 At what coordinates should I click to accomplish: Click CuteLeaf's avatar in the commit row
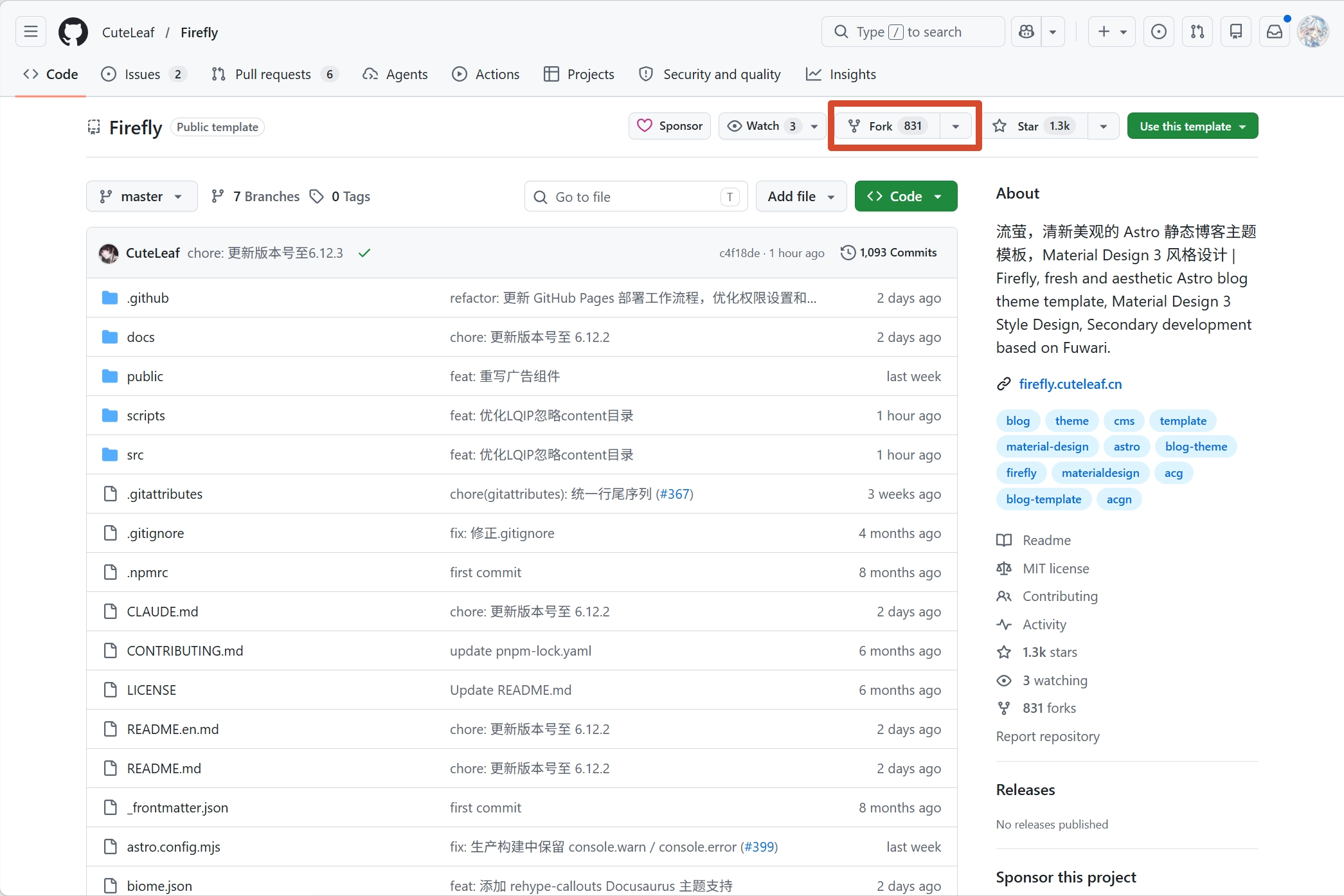tap(109, 253)
